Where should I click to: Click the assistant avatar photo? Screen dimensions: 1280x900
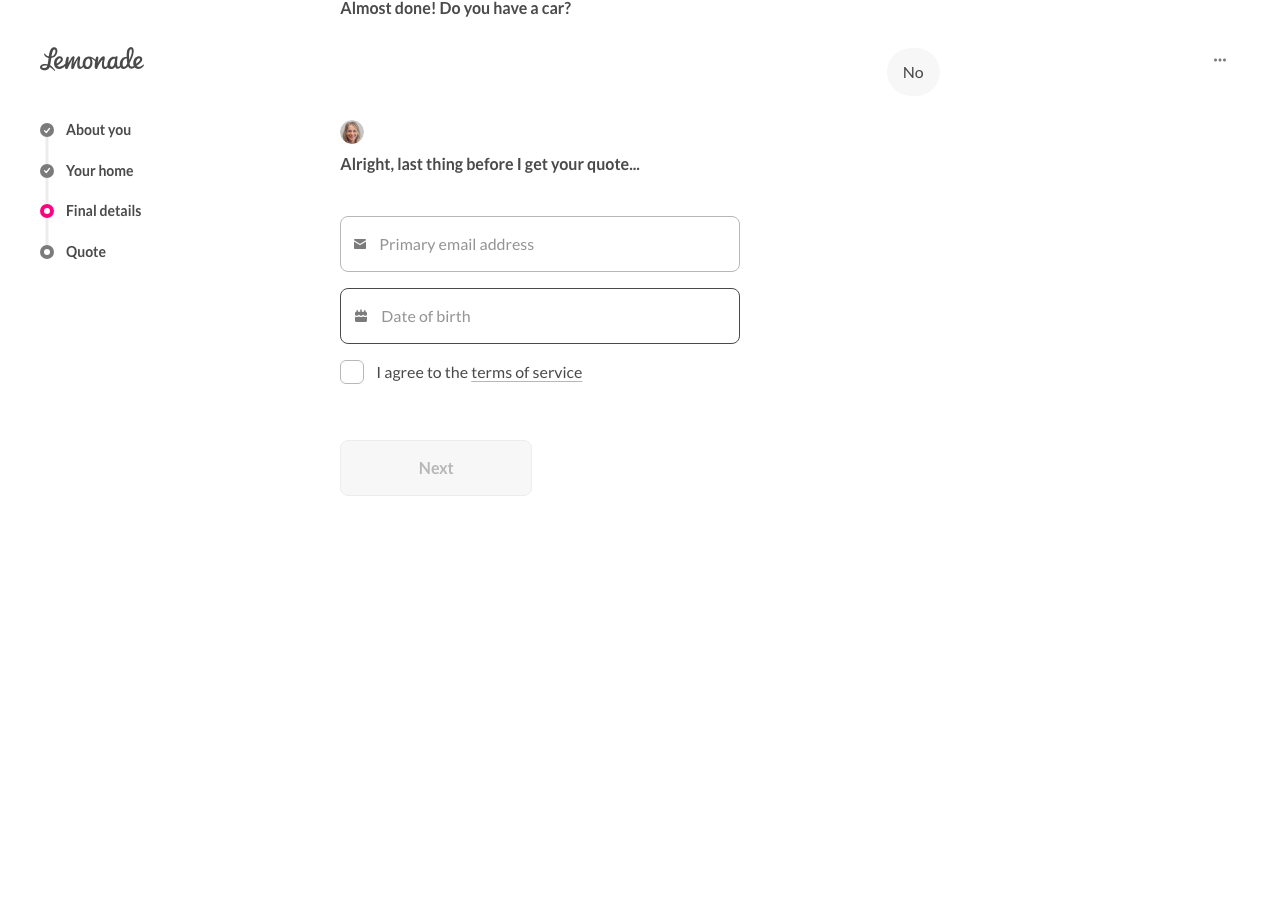point(352,132)
